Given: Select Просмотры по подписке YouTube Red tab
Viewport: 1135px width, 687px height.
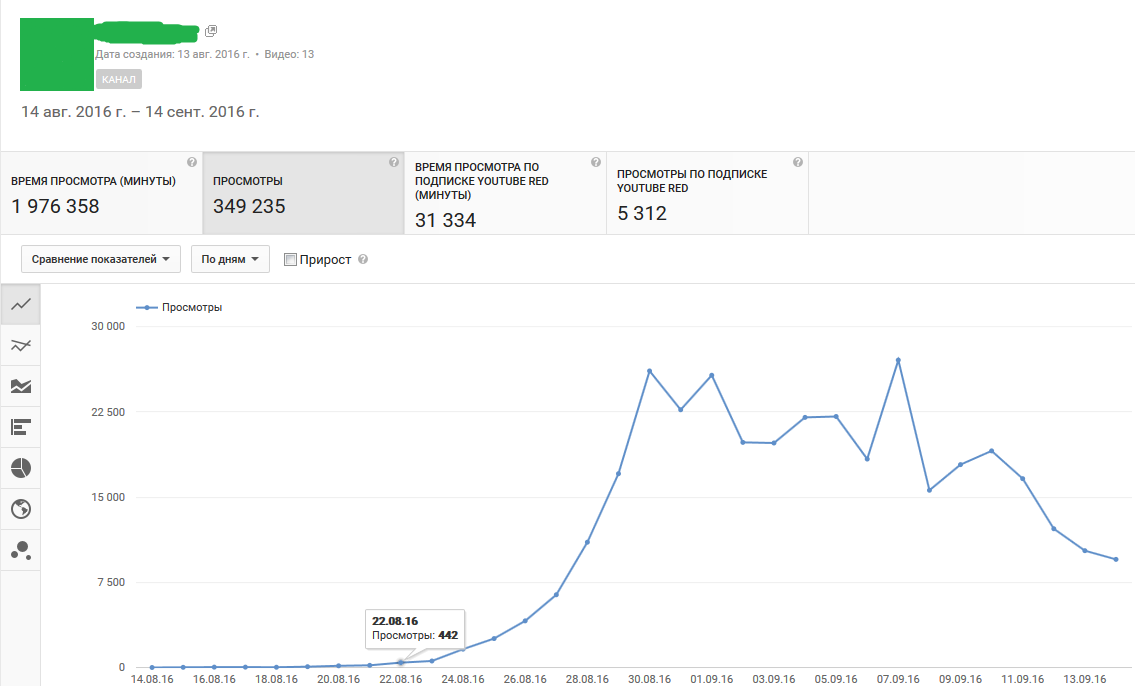Looking at the screenshot, I should (707, 193).
